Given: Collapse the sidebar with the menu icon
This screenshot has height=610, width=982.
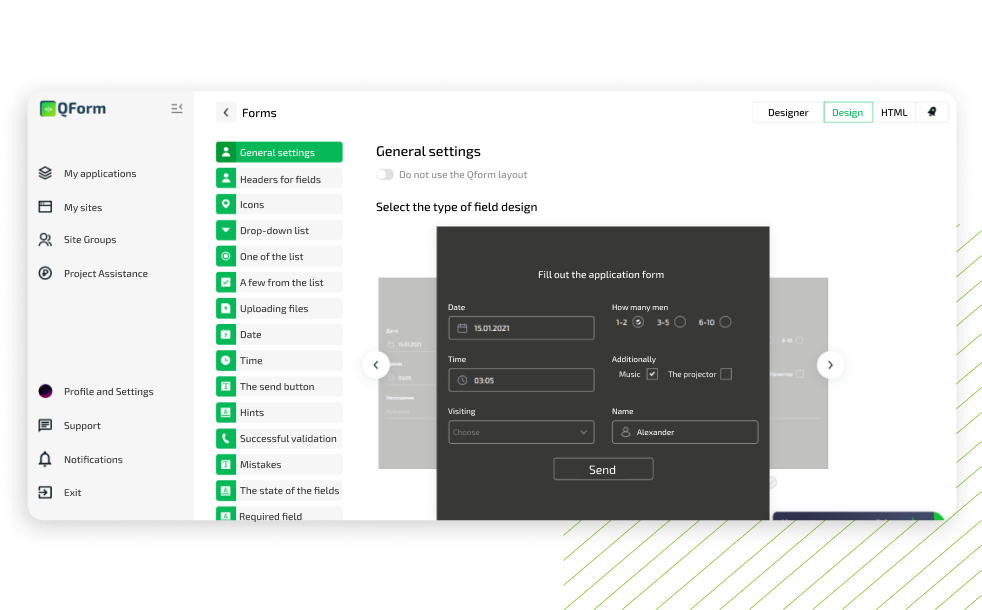Looking at the screenshot, I should [177, 108].
